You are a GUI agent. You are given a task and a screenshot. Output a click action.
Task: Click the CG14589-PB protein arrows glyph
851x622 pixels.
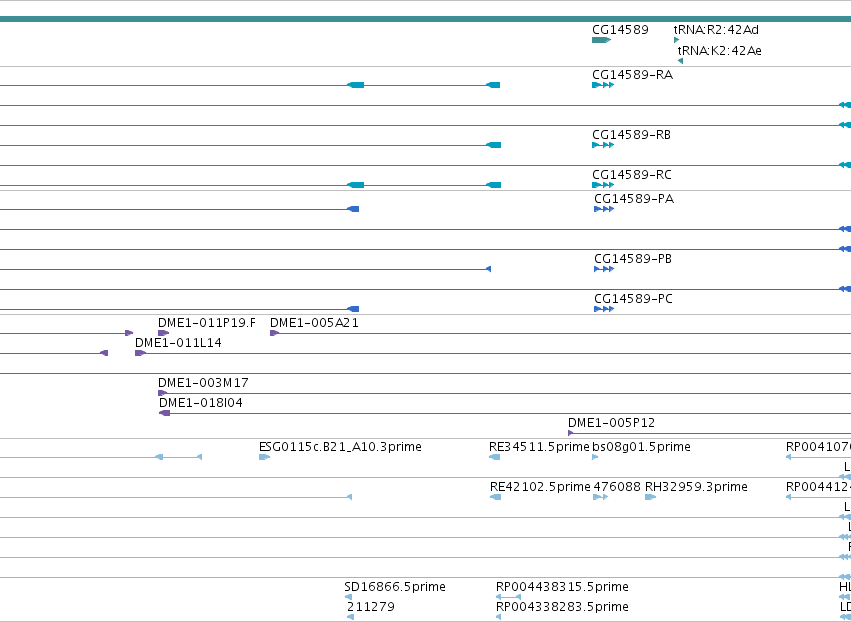pyautogui.click(x=604, y=269)
